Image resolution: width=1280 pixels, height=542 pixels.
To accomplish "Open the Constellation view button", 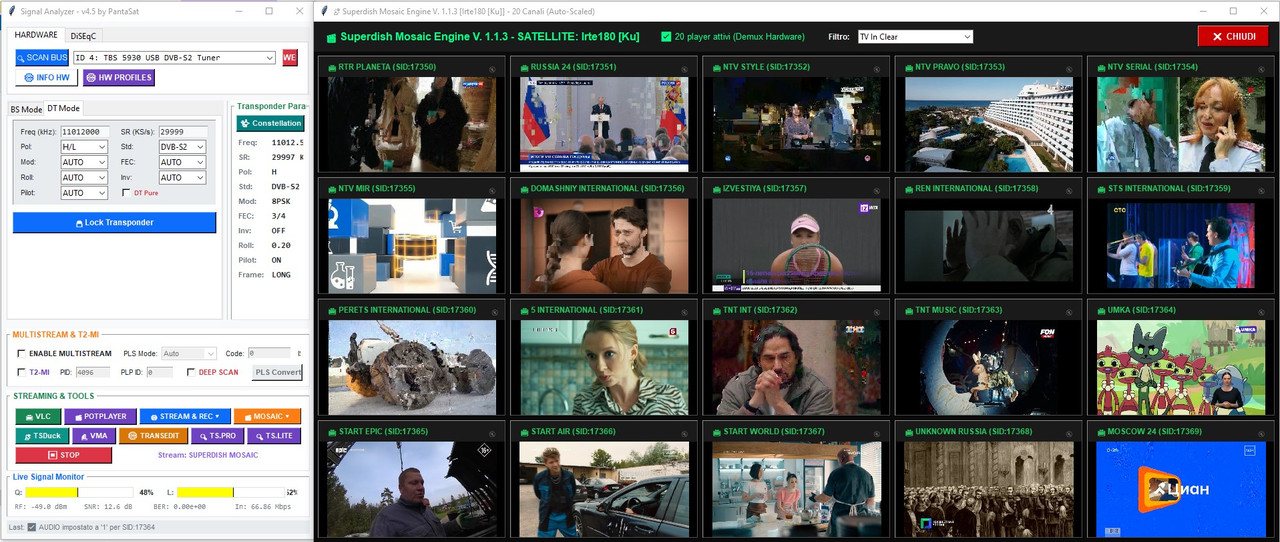I will pyautogui.click(x=270, y=123).
